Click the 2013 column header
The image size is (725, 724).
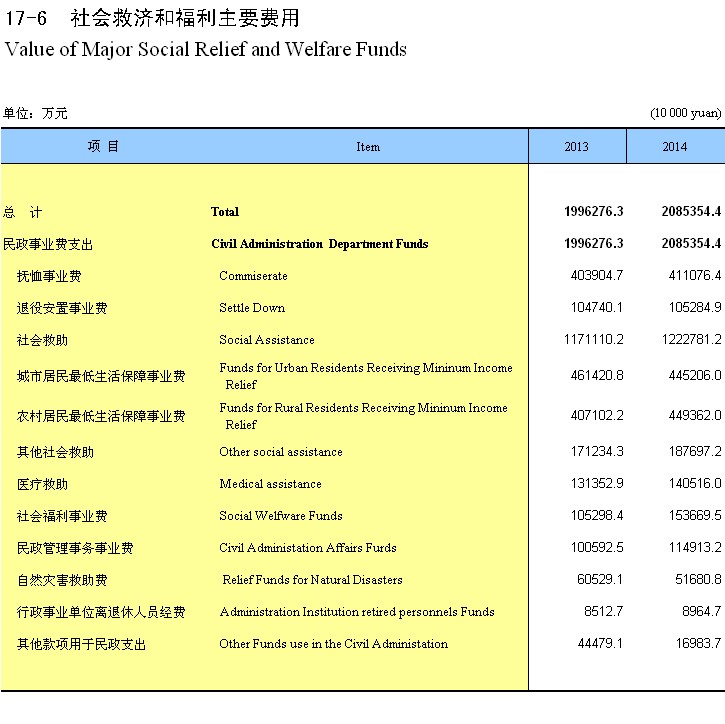[577, 147]
